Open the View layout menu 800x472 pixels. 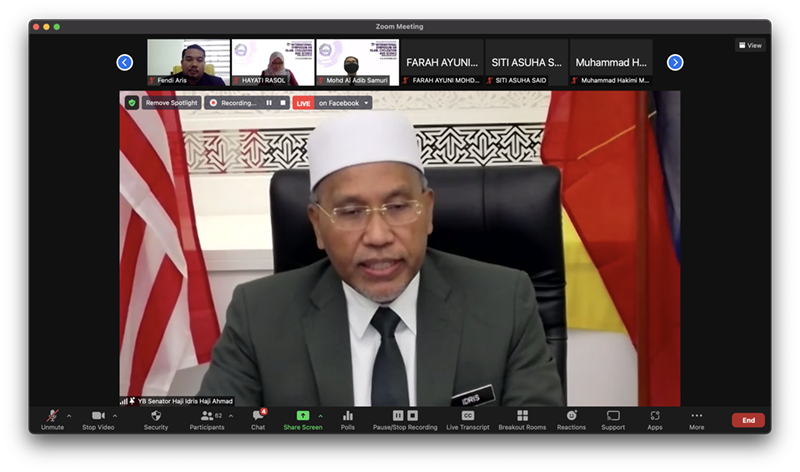pos(749,45)
